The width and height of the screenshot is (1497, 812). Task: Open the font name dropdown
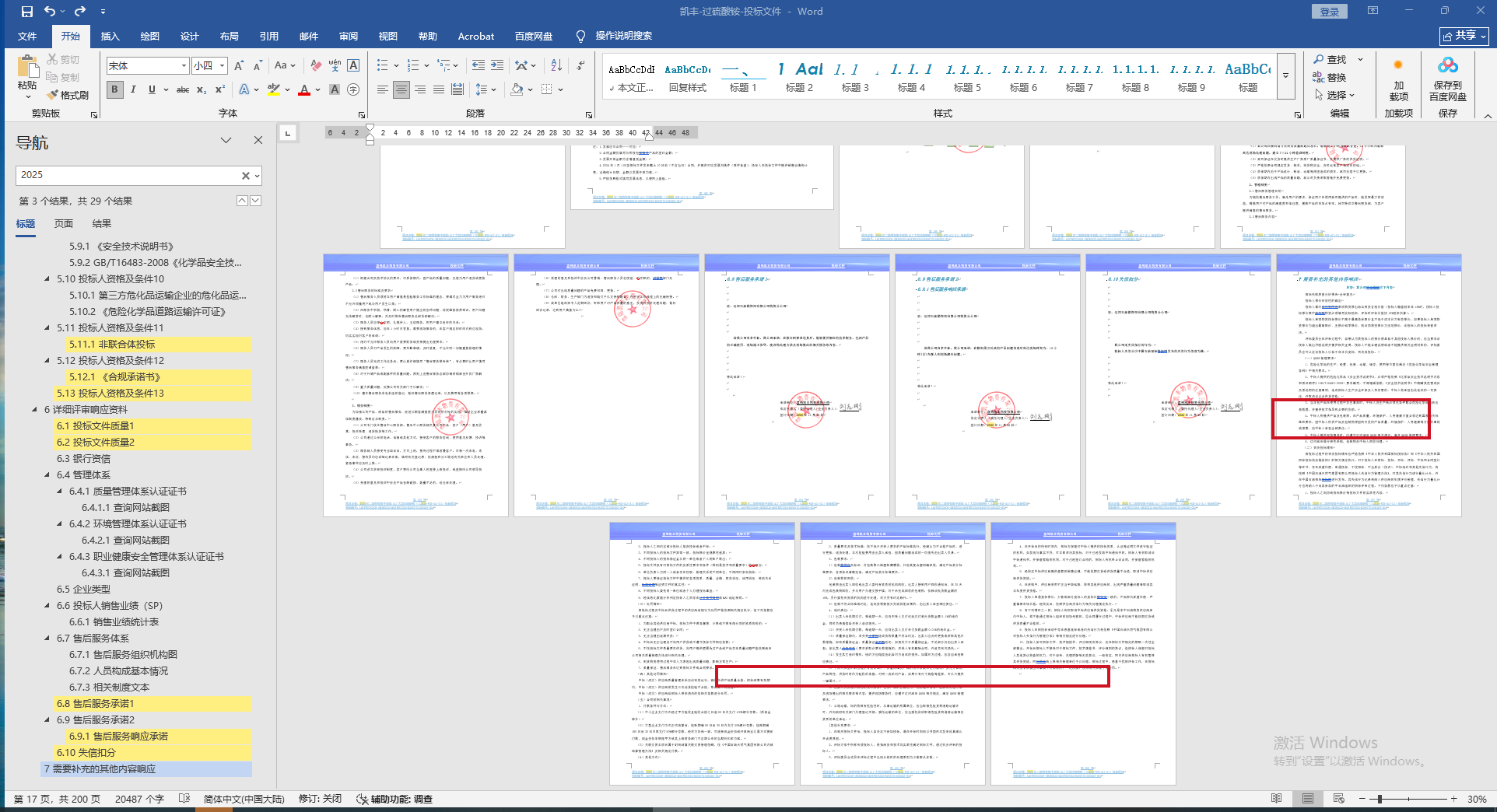coord(184,66)
